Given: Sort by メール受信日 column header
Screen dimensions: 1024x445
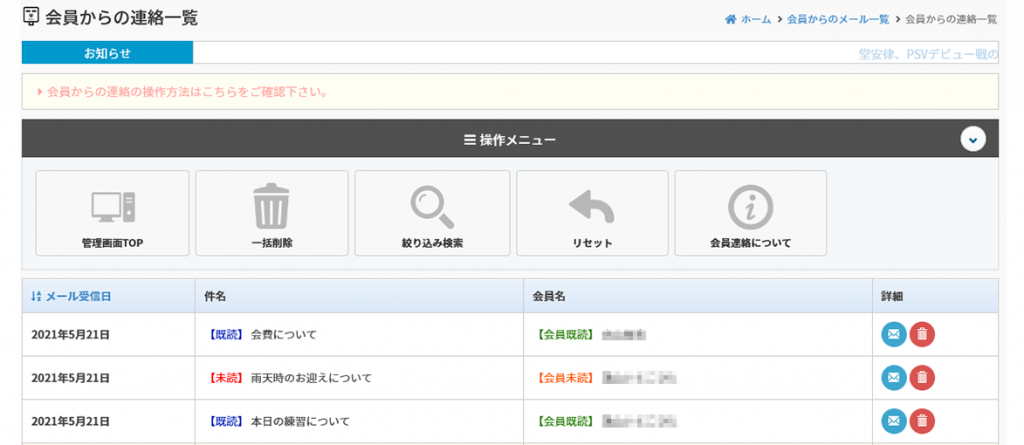Looking at the screenshot, I should pyautogui.click(x=71, y=296).
